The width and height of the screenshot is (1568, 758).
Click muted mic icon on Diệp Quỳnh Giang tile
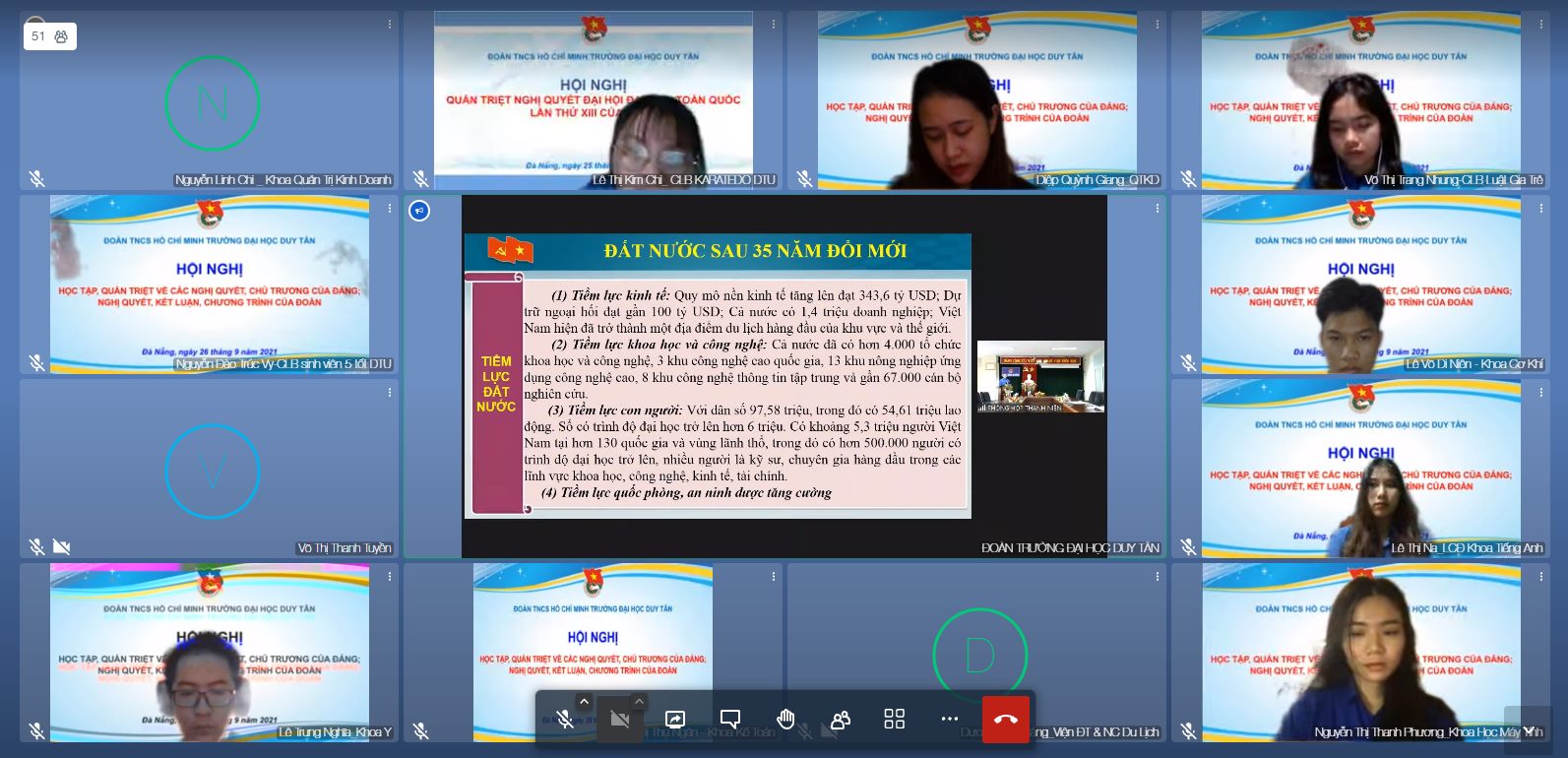point(804,178)
